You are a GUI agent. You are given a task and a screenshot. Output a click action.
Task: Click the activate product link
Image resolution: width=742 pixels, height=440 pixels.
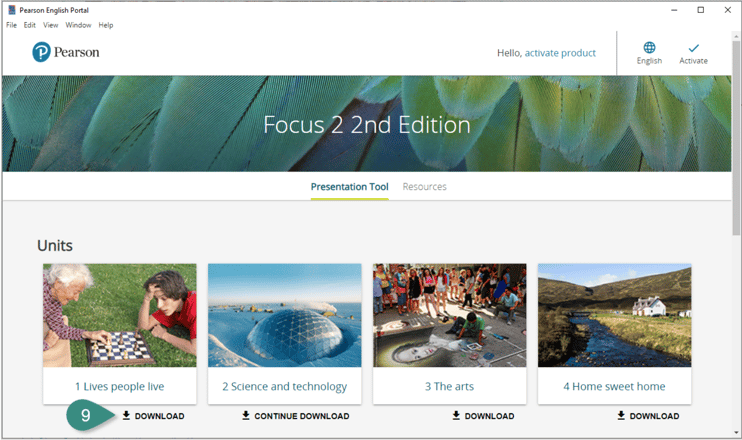click(560, 53)
